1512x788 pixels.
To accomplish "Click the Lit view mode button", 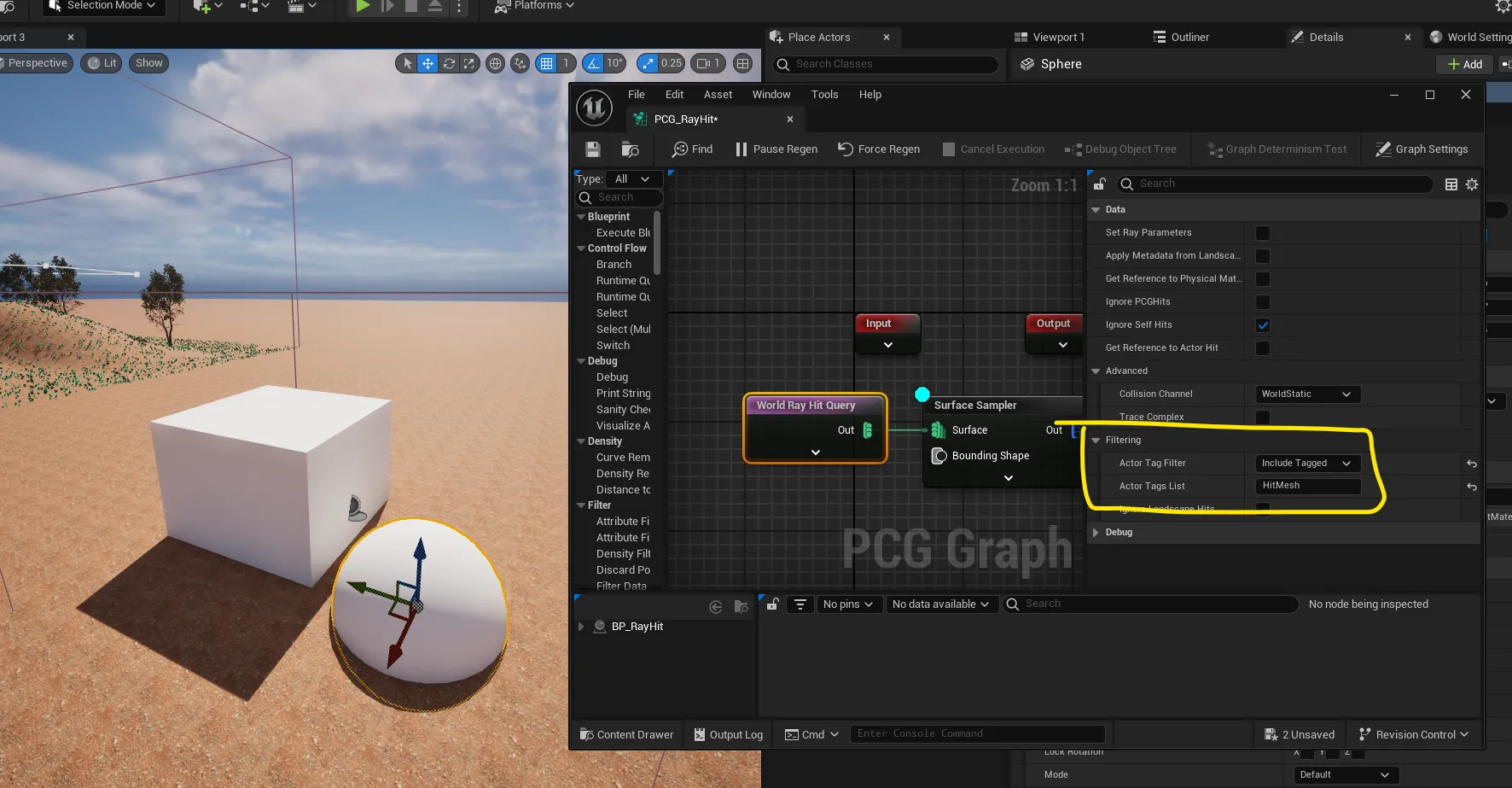I will [102, 63].
